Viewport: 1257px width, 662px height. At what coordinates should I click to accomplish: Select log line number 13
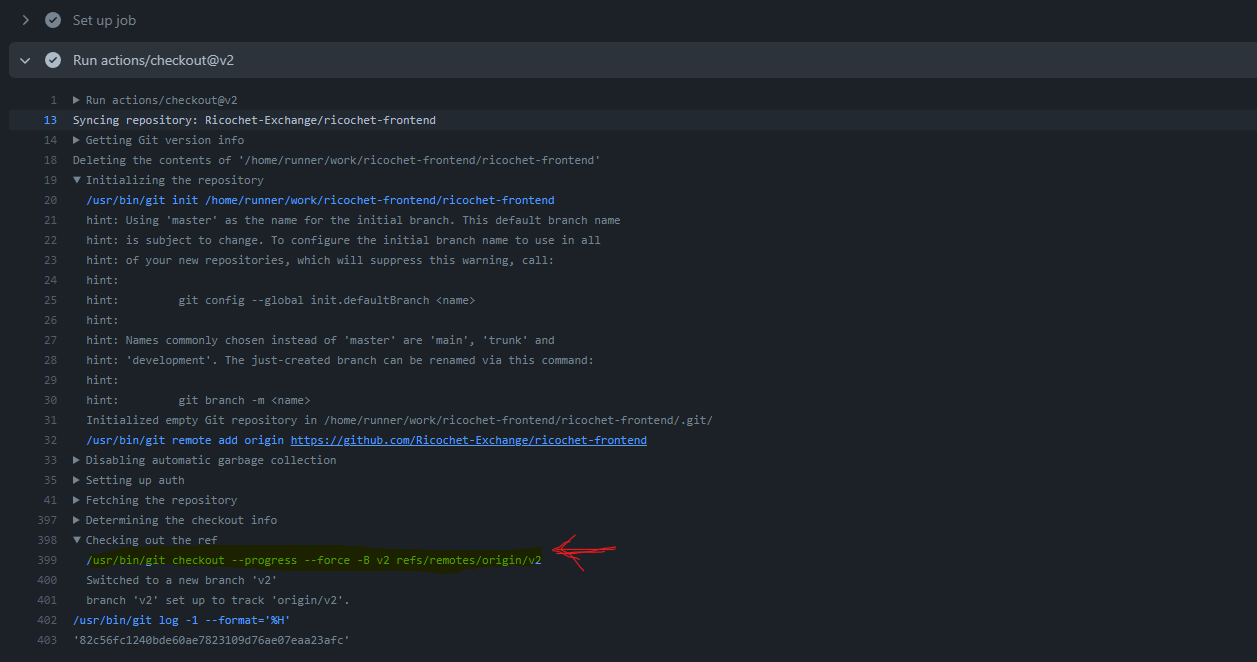(50, 120)
